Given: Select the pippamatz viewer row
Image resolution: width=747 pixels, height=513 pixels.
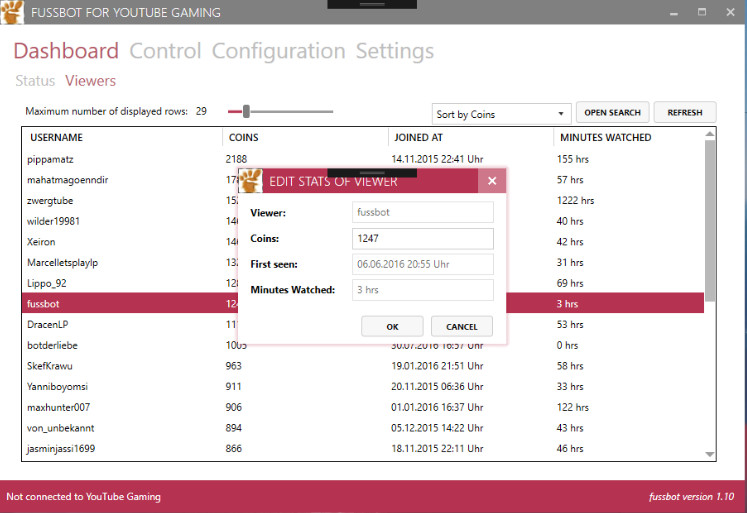Looking at the screenshot, I should (363, 159).
